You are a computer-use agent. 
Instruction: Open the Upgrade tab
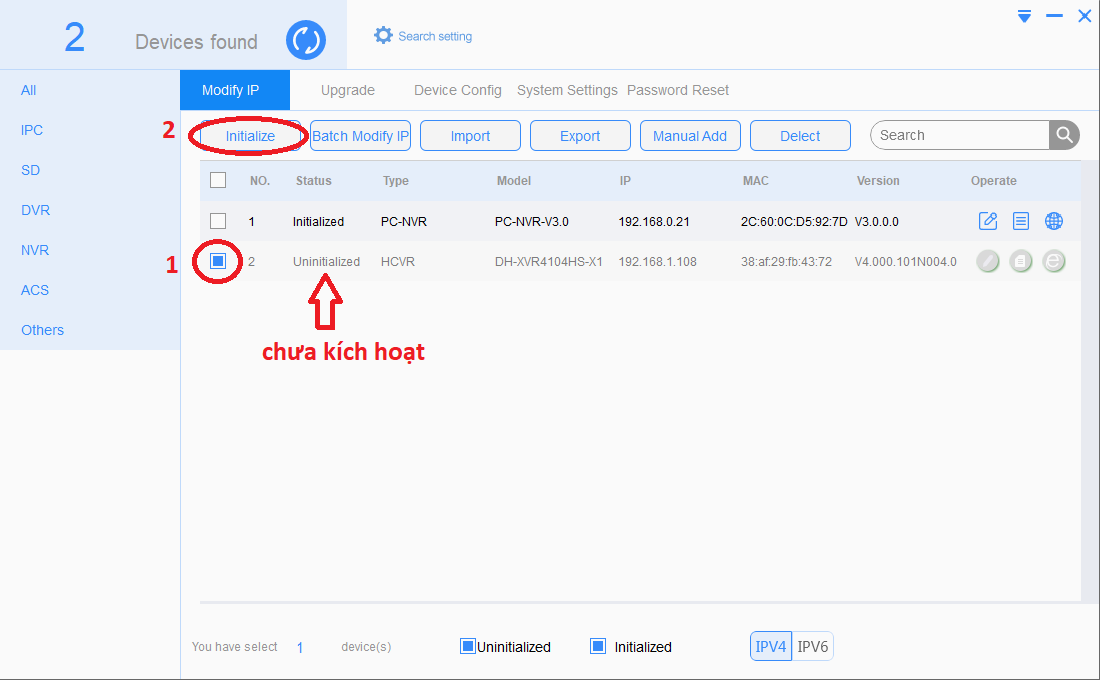[347, 90]
